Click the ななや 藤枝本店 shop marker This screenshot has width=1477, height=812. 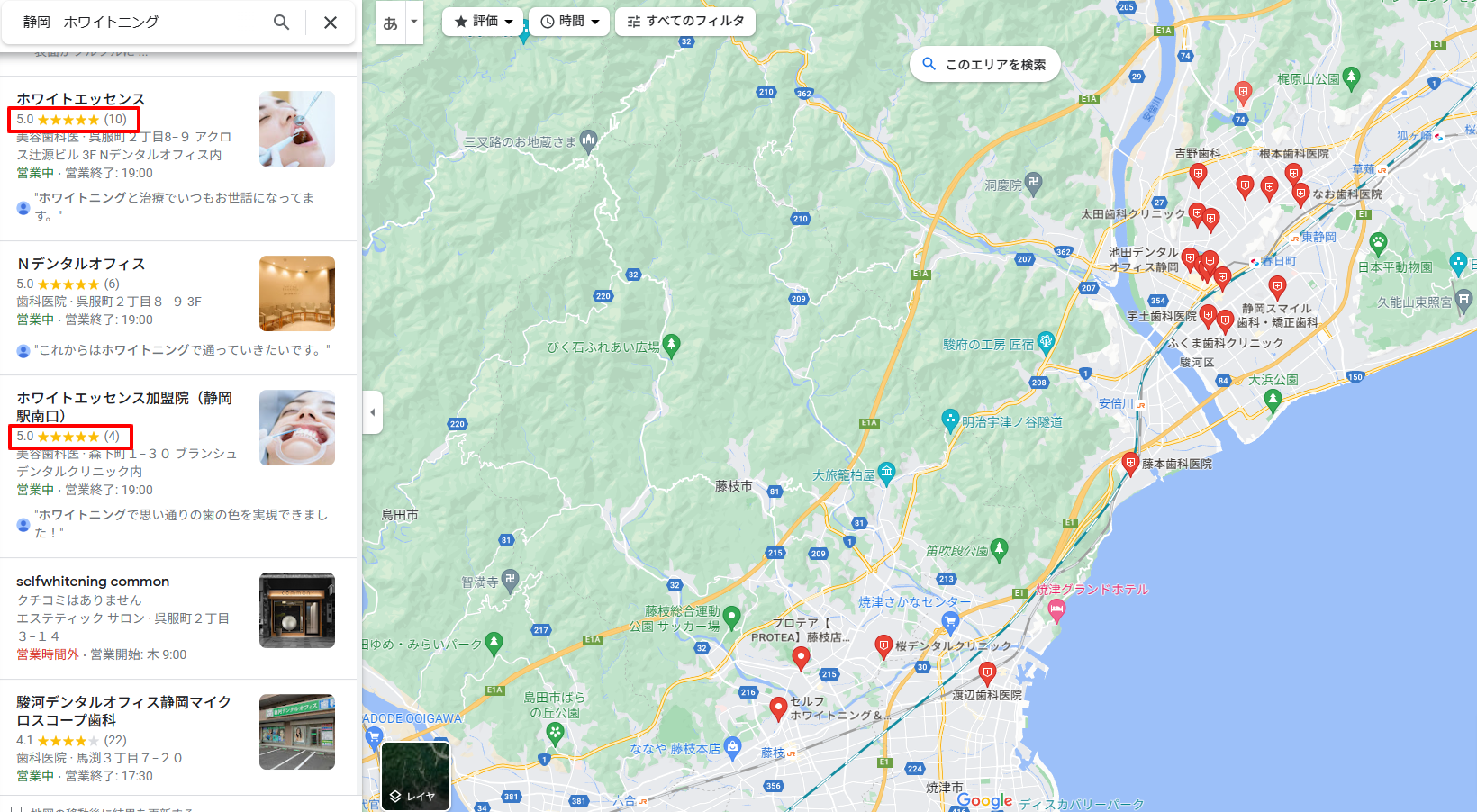click(x=732, y=746)
